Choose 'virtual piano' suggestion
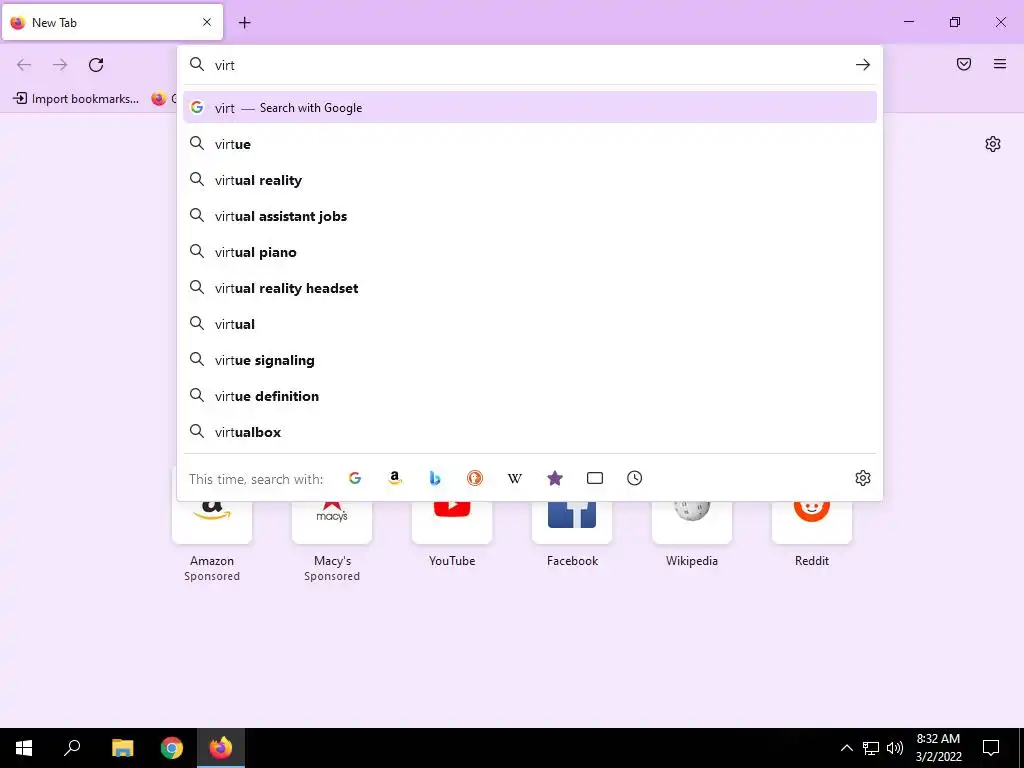This screenshot has width=1024, height=768. tap(530, 251)
